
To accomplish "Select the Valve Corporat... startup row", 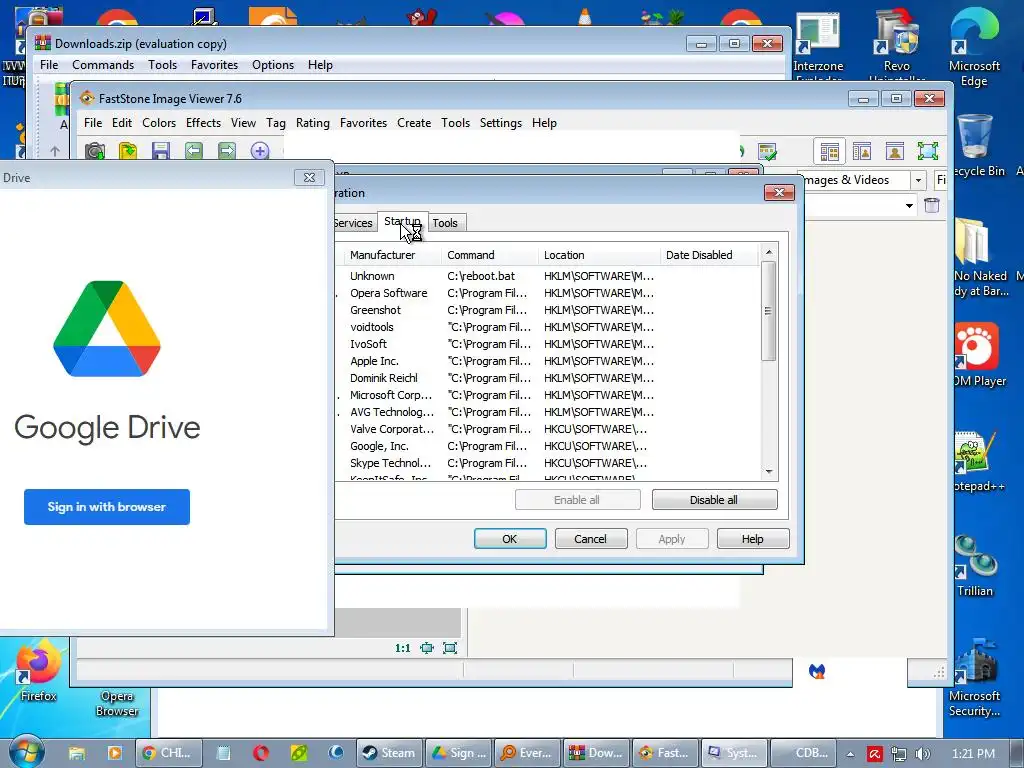I will coord(549,429).
